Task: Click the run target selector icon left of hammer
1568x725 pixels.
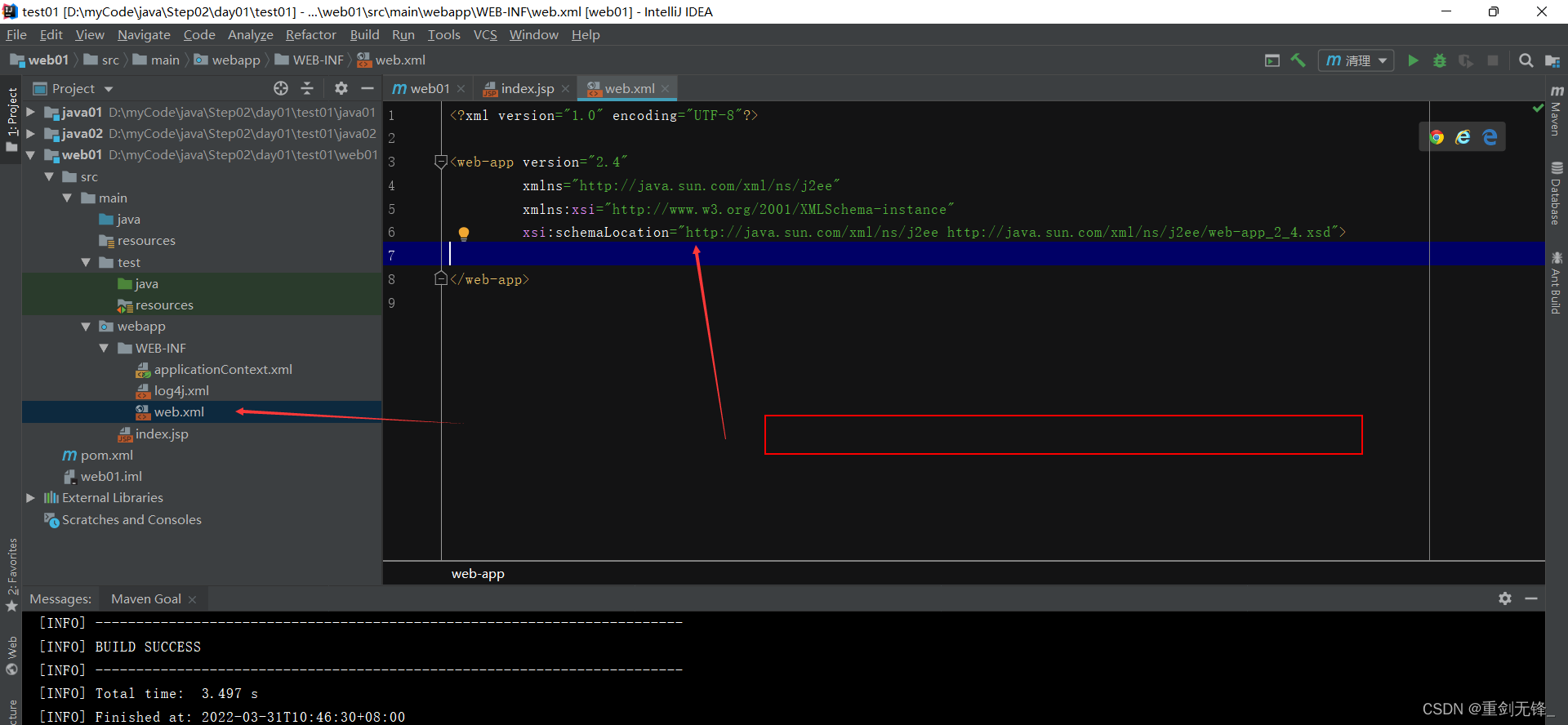Action: coord(1272,60)
